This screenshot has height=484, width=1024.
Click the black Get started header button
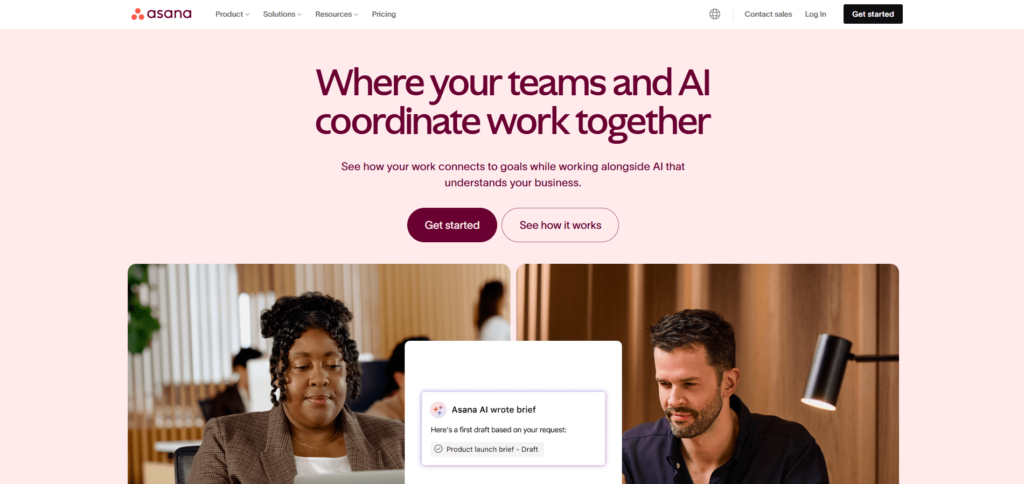point(872,14)
